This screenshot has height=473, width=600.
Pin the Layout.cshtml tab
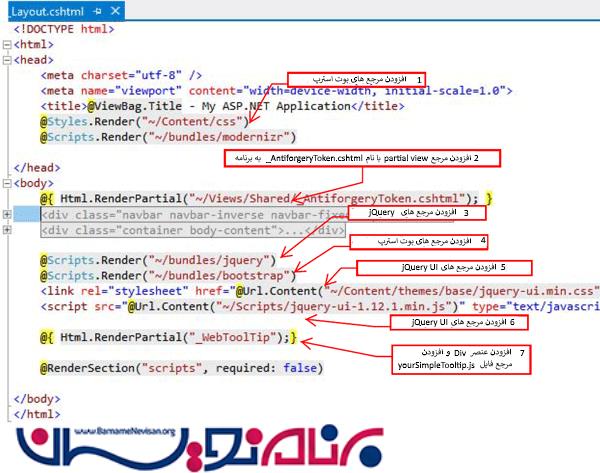coord(97,11)
